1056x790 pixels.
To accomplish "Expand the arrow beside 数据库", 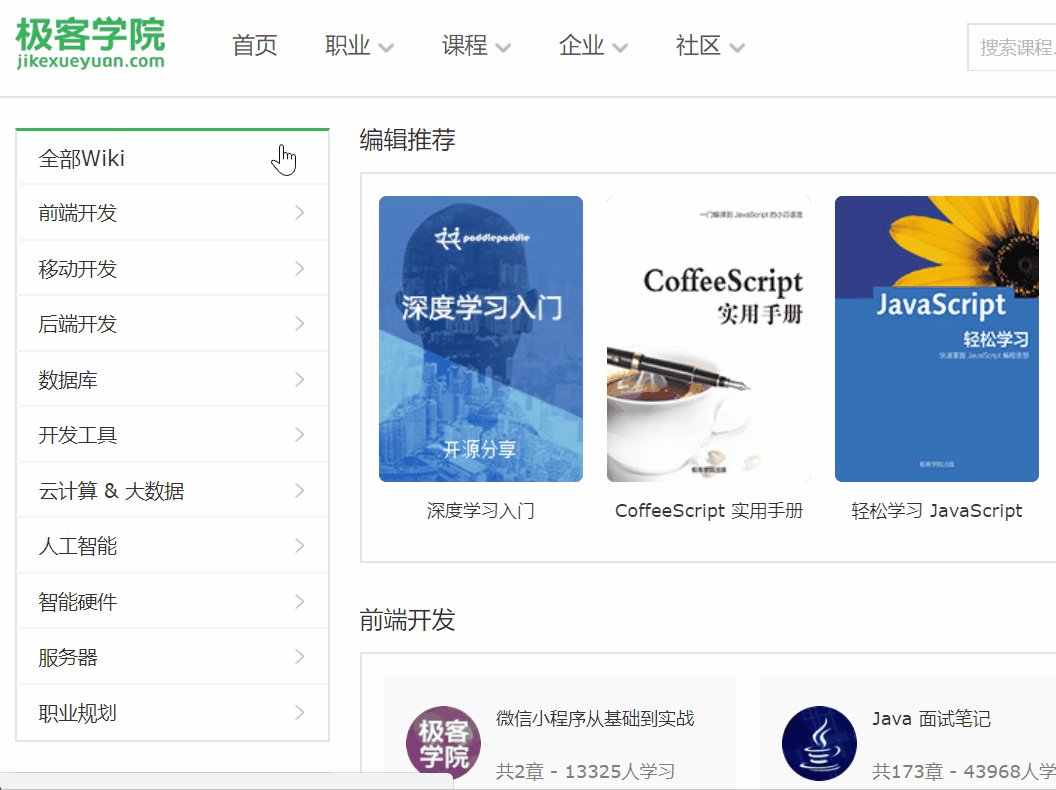I will [x=300, y=380].
